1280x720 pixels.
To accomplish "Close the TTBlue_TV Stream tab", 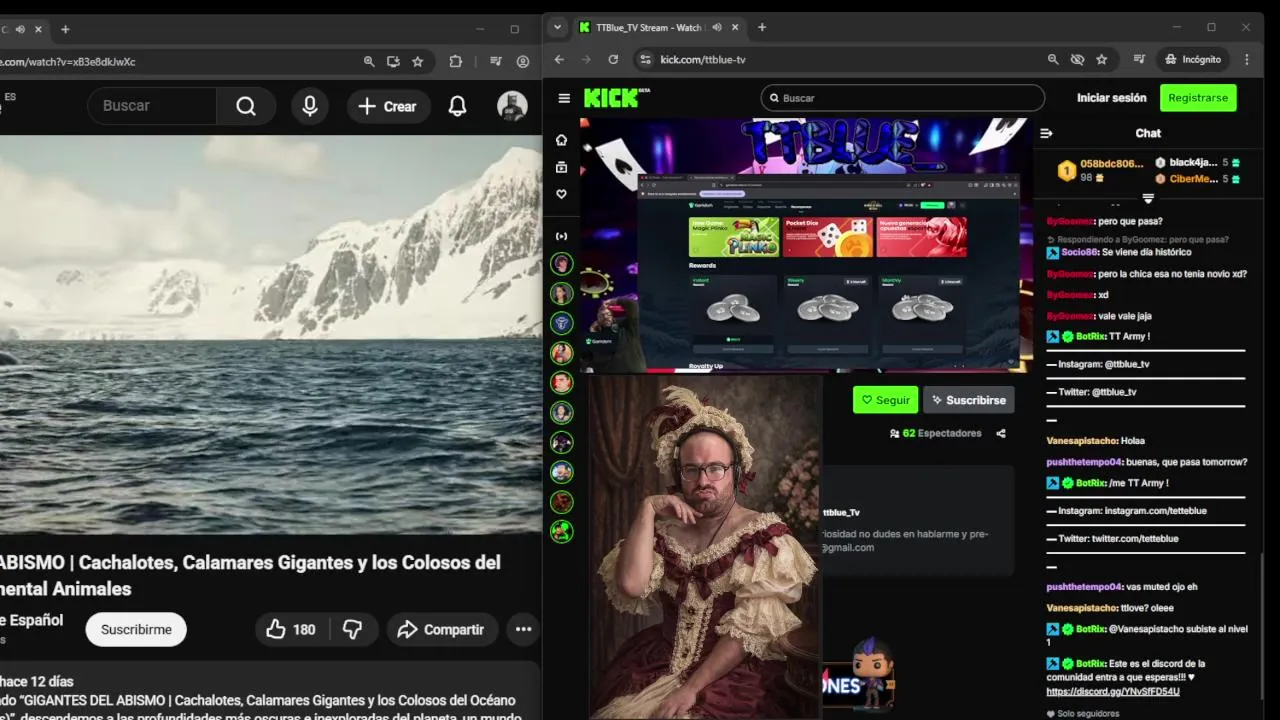I will click(x=736, y=28).
